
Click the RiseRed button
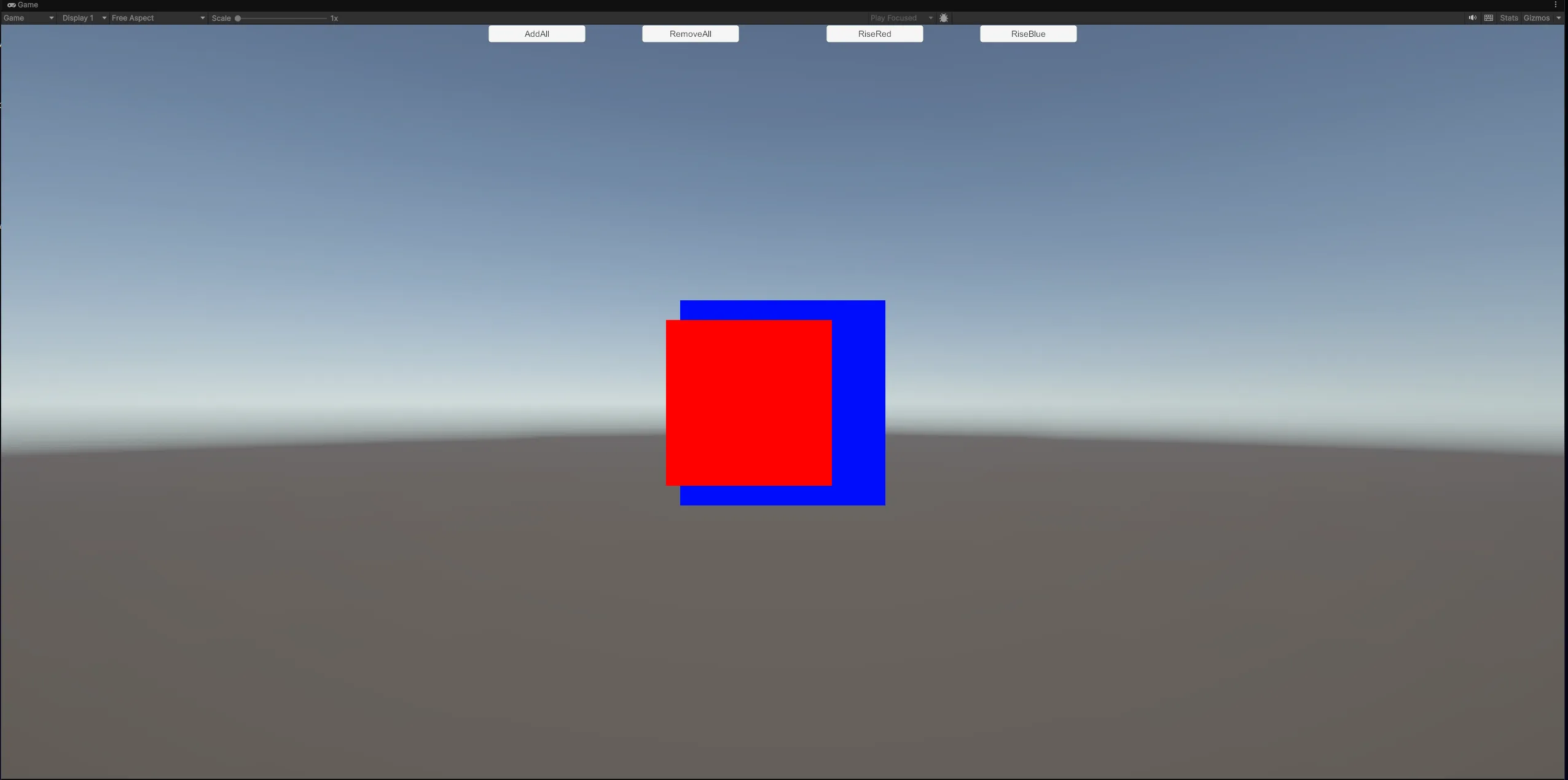pos(874,34)
